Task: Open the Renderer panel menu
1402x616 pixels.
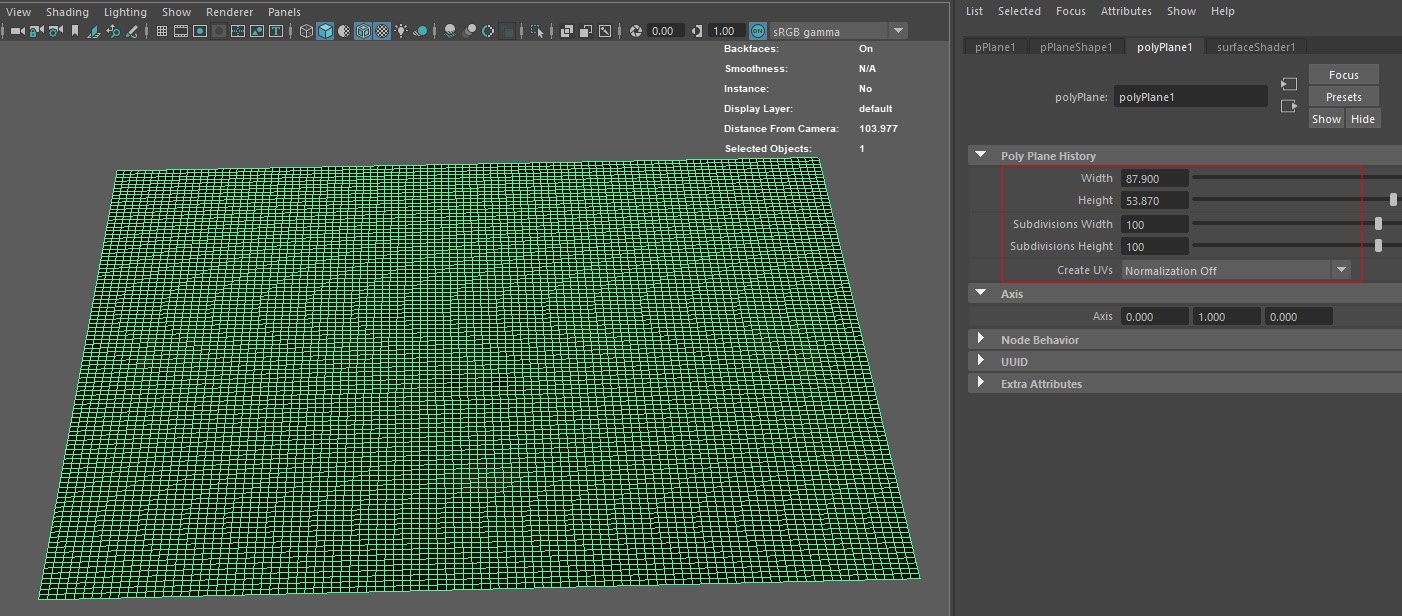Action: coord(229,12)
